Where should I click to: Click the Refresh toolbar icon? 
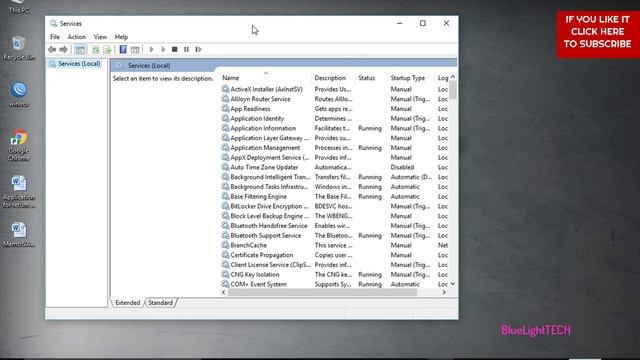pos(96,49)
